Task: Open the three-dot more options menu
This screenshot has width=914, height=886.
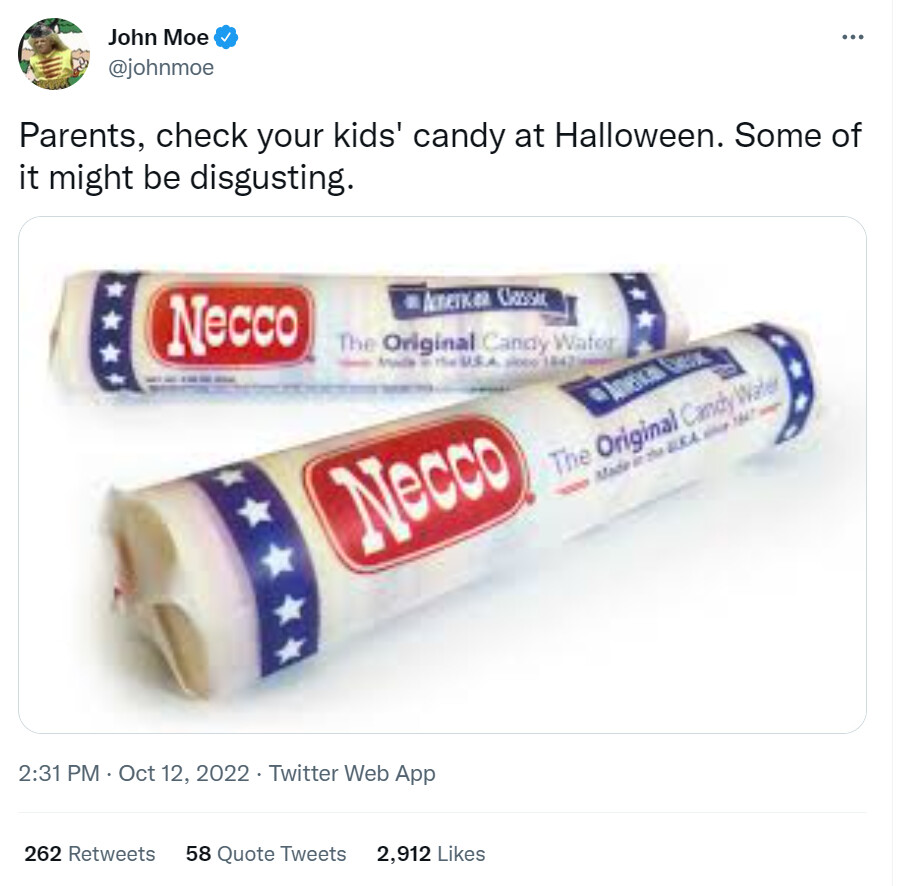Action: [853, 37]
